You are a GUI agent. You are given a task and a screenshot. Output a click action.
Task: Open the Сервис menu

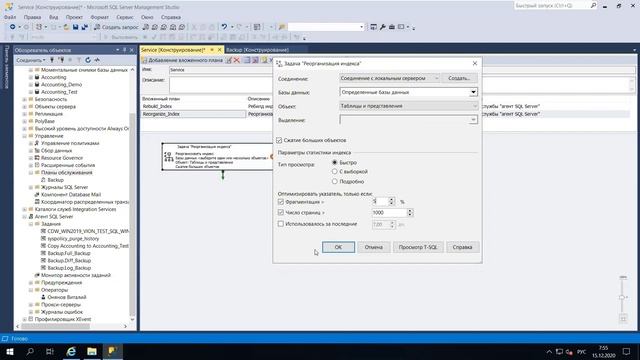[x=125, y=17]
